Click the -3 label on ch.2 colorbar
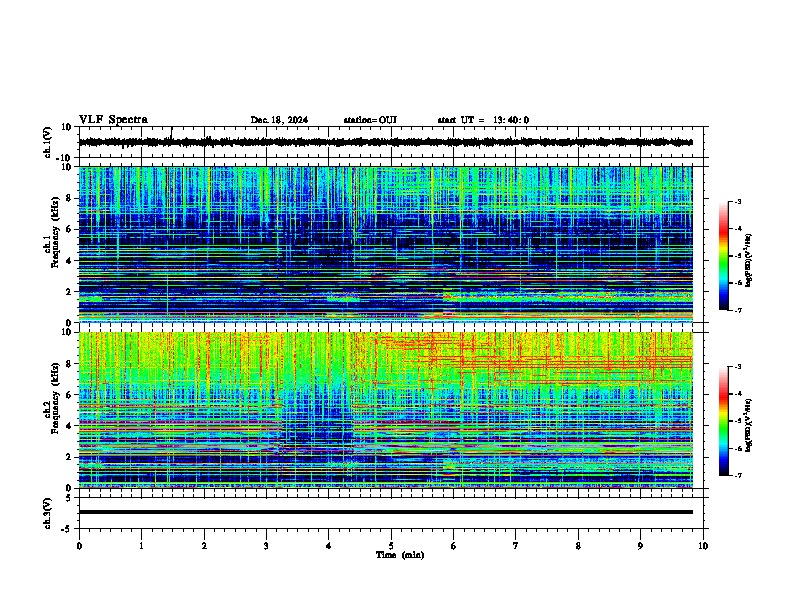The height and width of the screenshot is (612, 792). 738,367
